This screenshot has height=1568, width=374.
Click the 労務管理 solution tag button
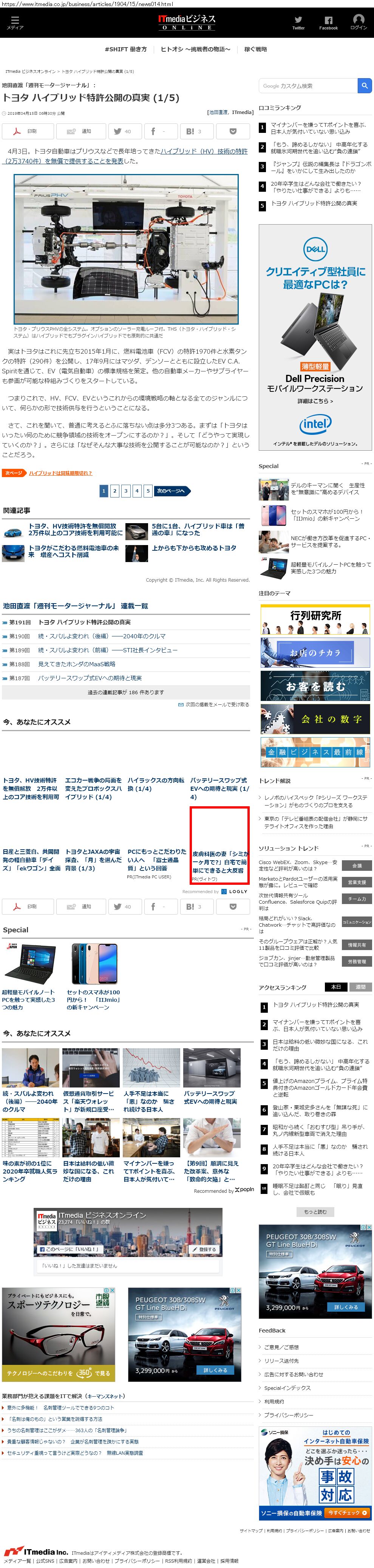click(357, 962)
